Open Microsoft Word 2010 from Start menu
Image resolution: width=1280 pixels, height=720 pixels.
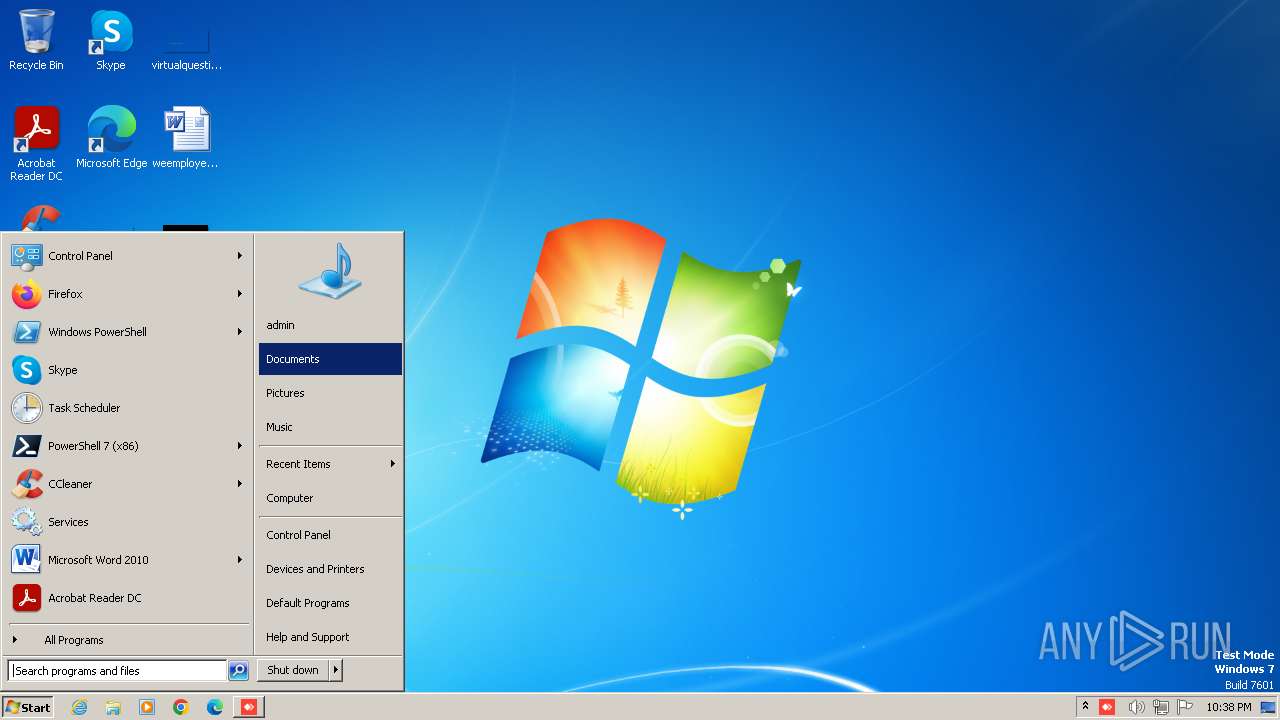click(128, 560)
